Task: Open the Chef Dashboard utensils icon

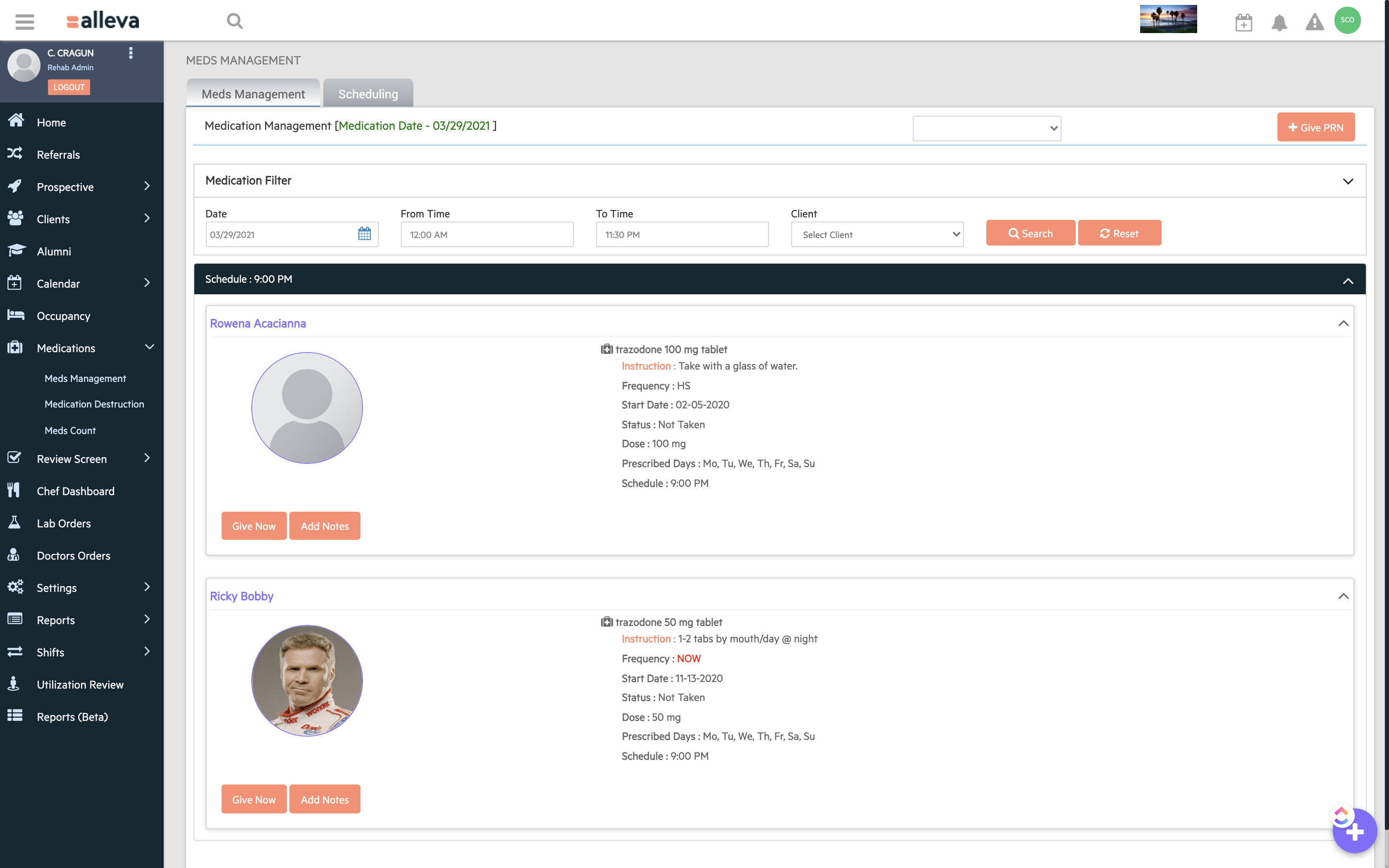Action: click(x=15, y=490)
